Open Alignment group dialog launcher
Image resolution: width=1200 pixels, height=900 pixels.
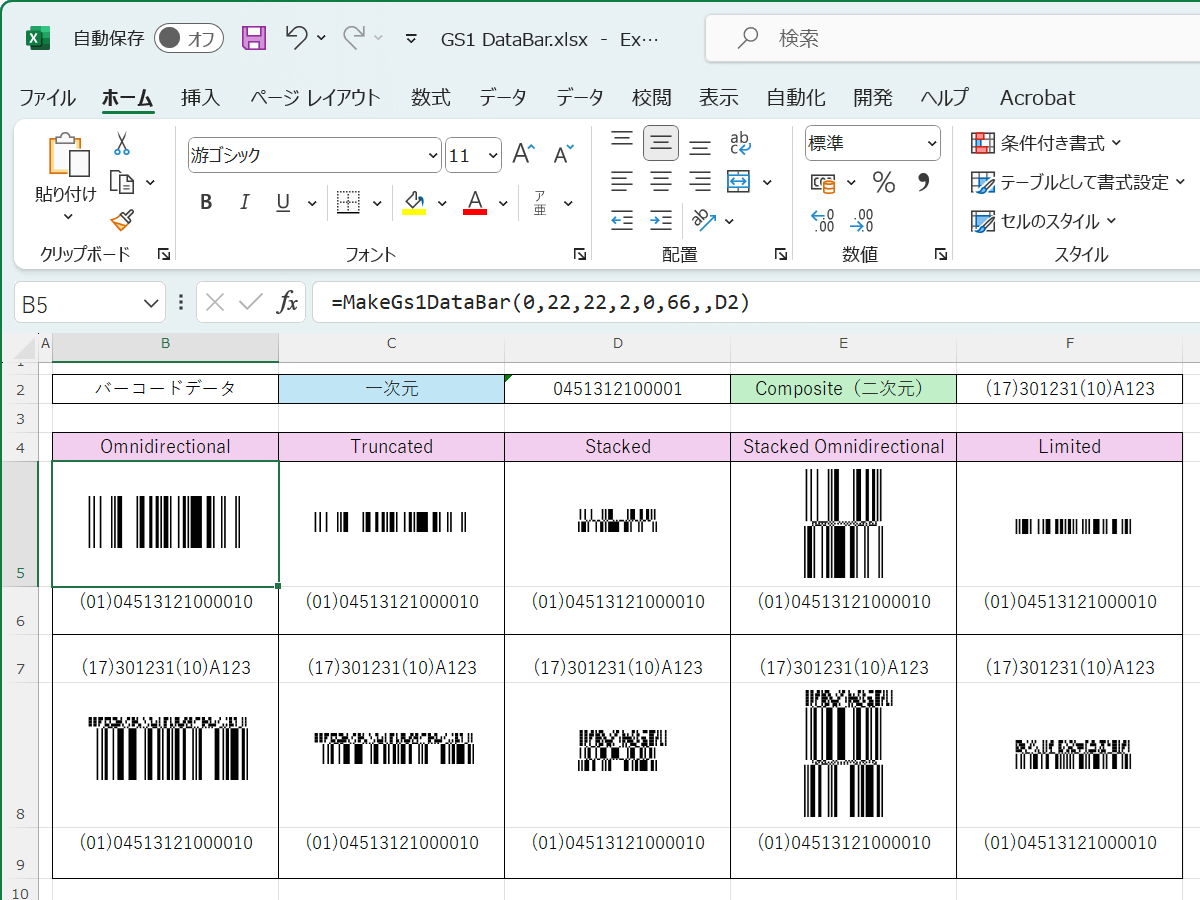coord(781,254)
